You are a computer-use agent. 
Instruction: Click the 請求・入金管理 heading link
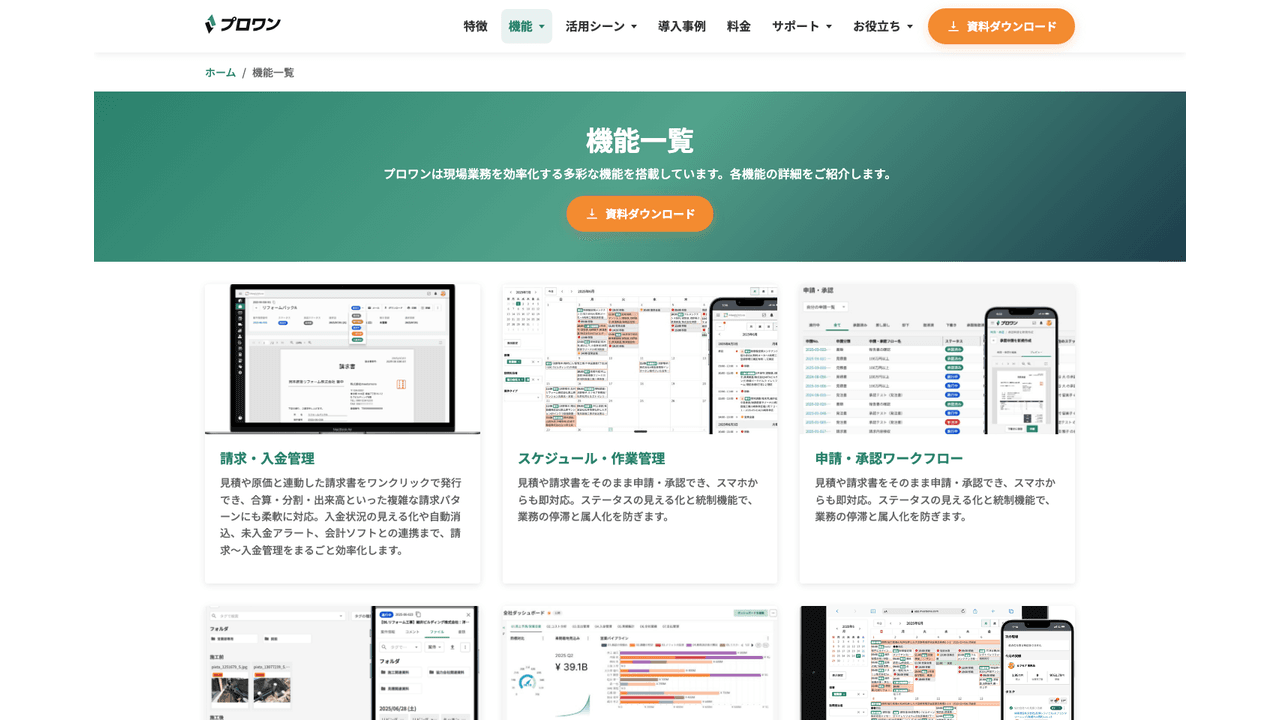pyautogui.click(x=267, y=458)
